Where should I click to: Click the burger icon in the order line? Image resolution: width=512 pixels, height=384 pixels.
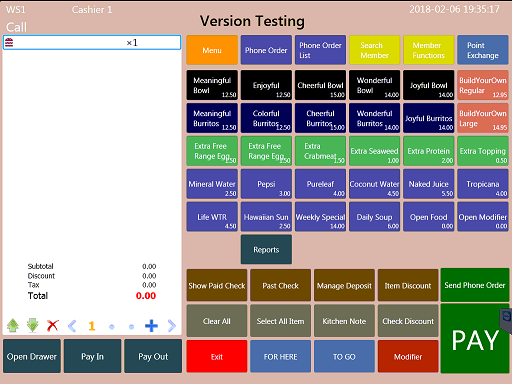[x=9, y=42]
